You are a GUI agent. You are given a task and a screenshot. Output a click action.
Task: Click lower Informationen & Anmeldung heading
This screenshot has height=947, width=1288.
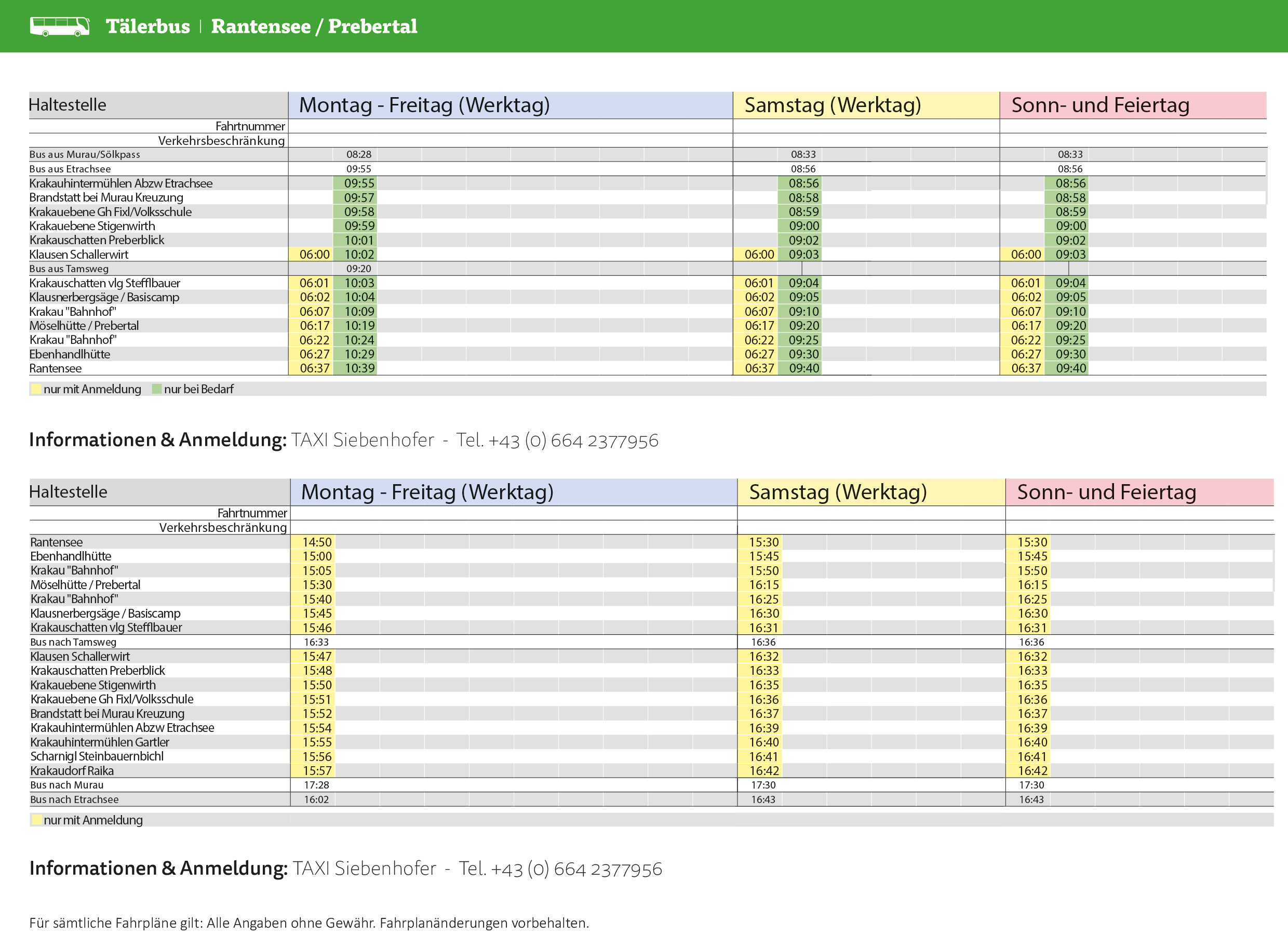158,869
